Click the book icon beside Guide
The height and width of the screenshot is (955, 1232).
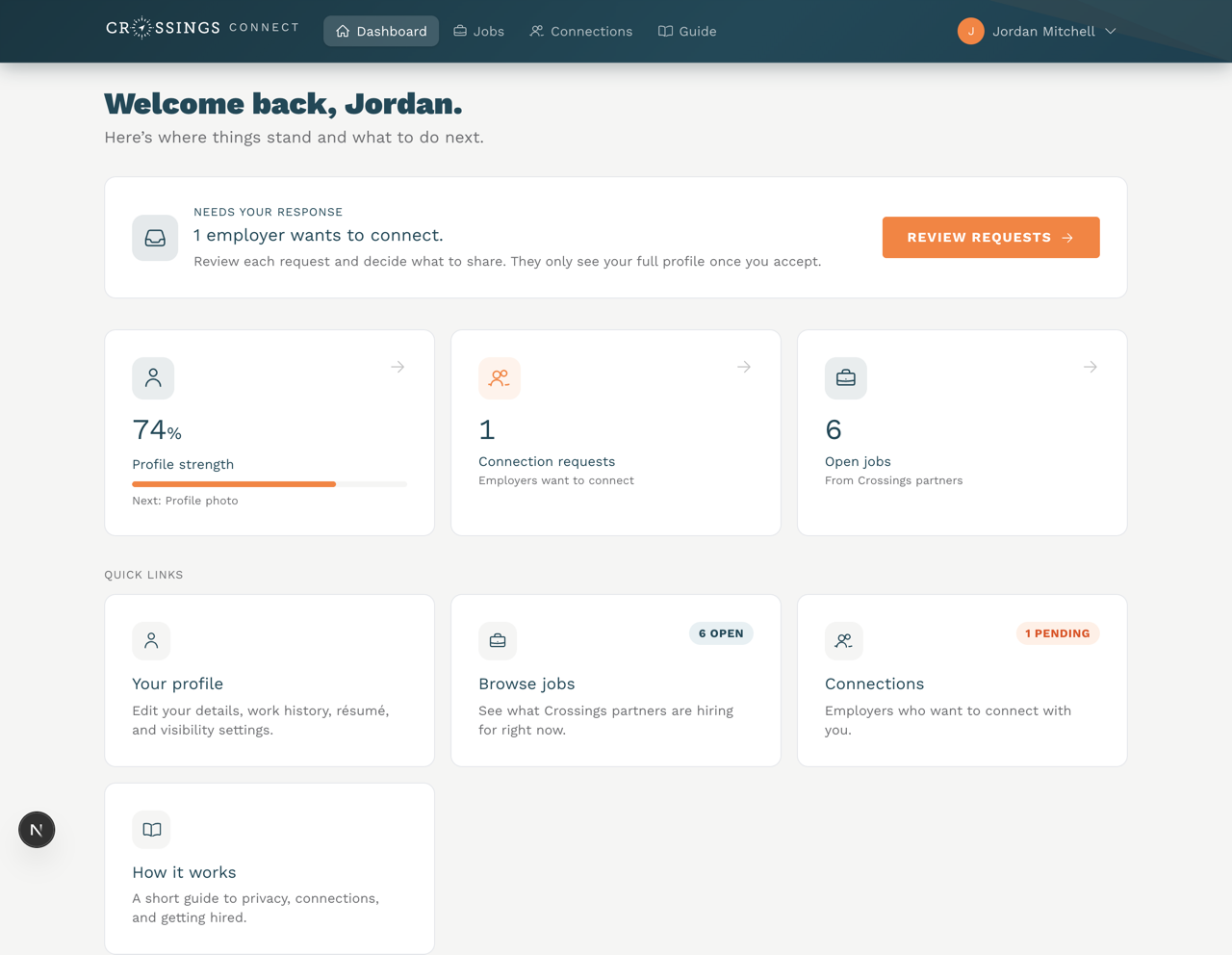point(665,31)
